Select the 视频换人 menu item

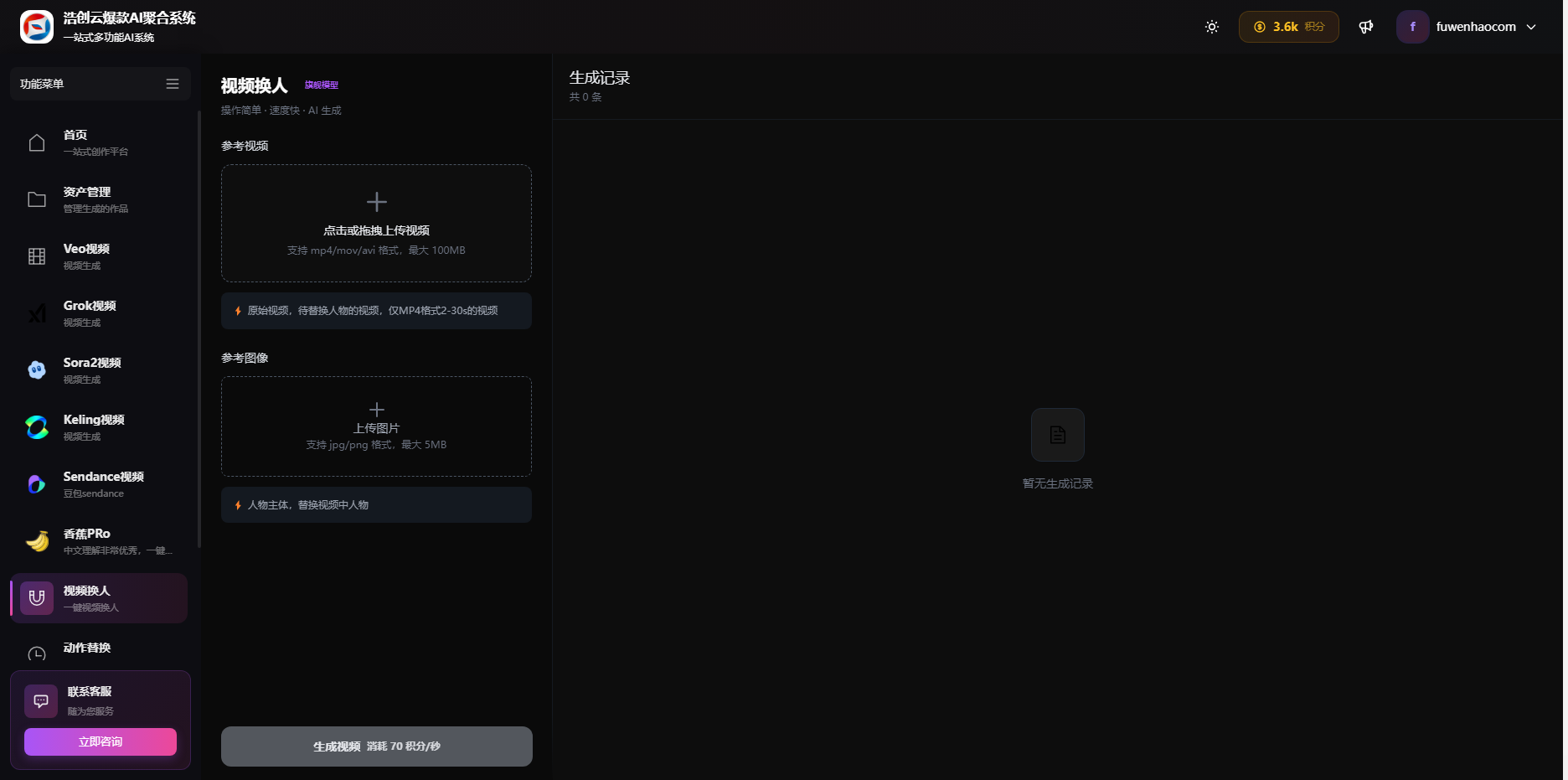(99, 598)
